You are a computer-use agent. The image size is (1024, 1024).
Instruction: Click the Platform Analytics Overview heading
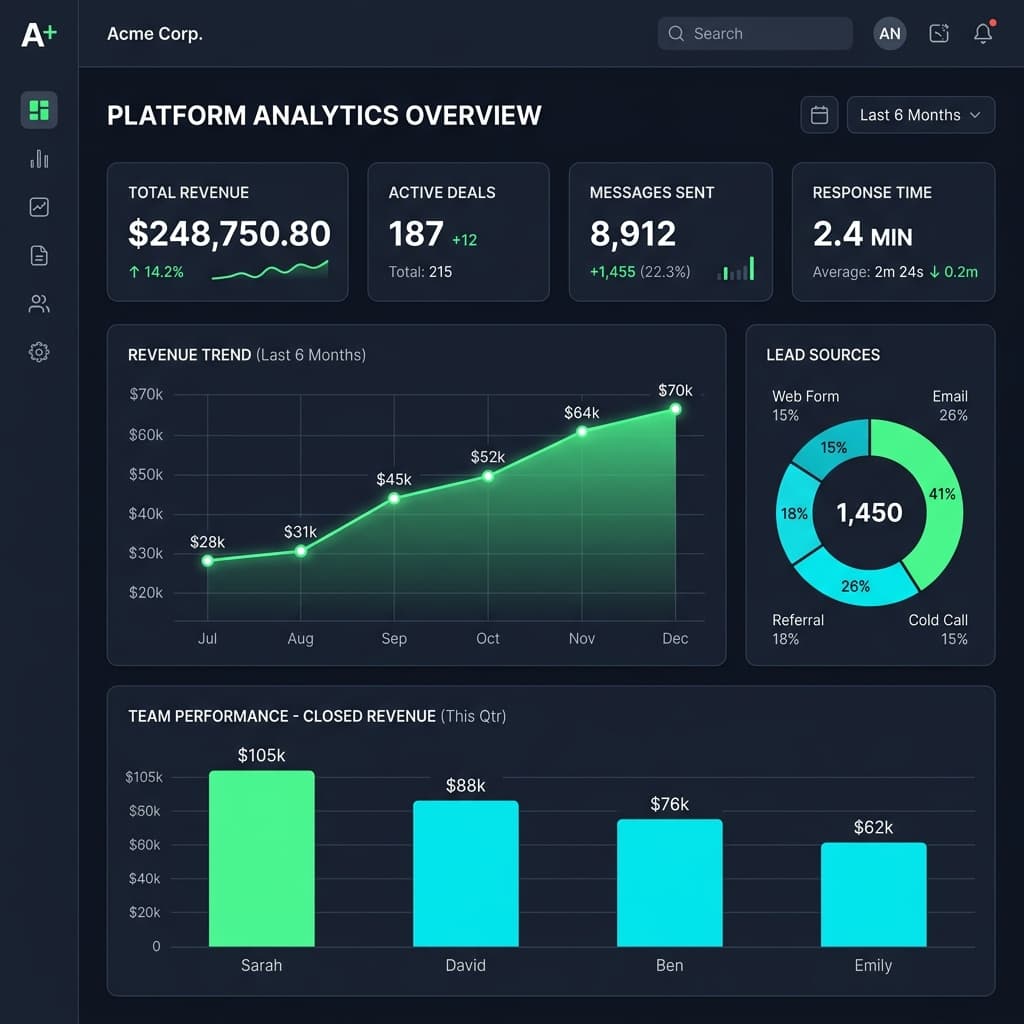click(324, 115)
